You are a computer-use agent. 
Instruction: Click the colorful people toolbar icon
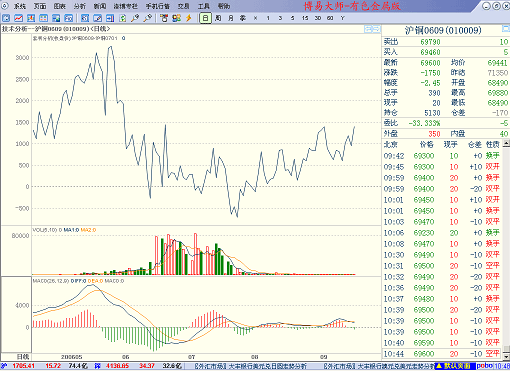(x=176, y=18)
